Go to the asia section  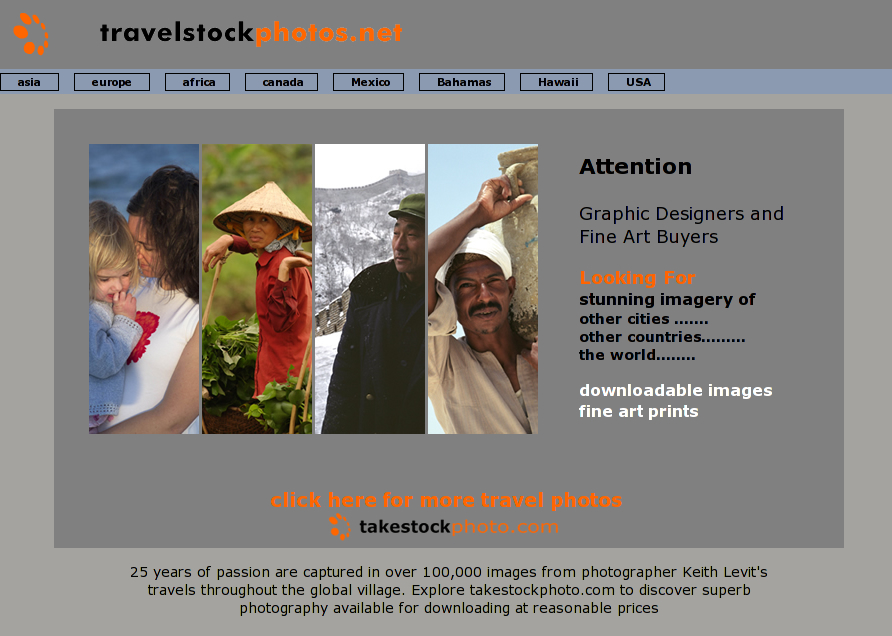tap(29, 82)
